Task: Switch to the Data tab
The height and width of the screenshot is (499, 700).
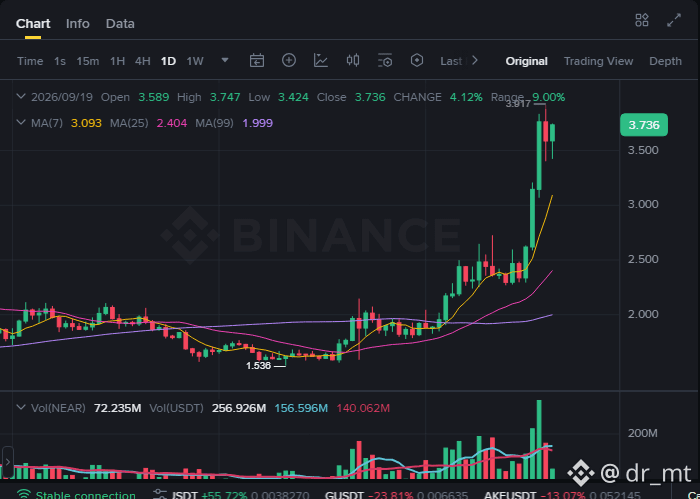Action: [x=120, y=24]
